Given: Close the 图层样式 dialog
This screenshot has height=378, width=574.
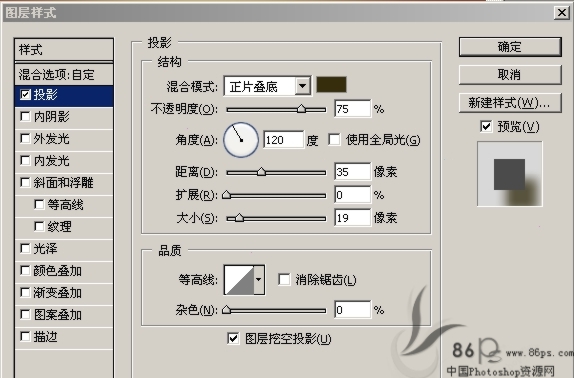Looking at the screenshot, I should click(x=562, y=13).
